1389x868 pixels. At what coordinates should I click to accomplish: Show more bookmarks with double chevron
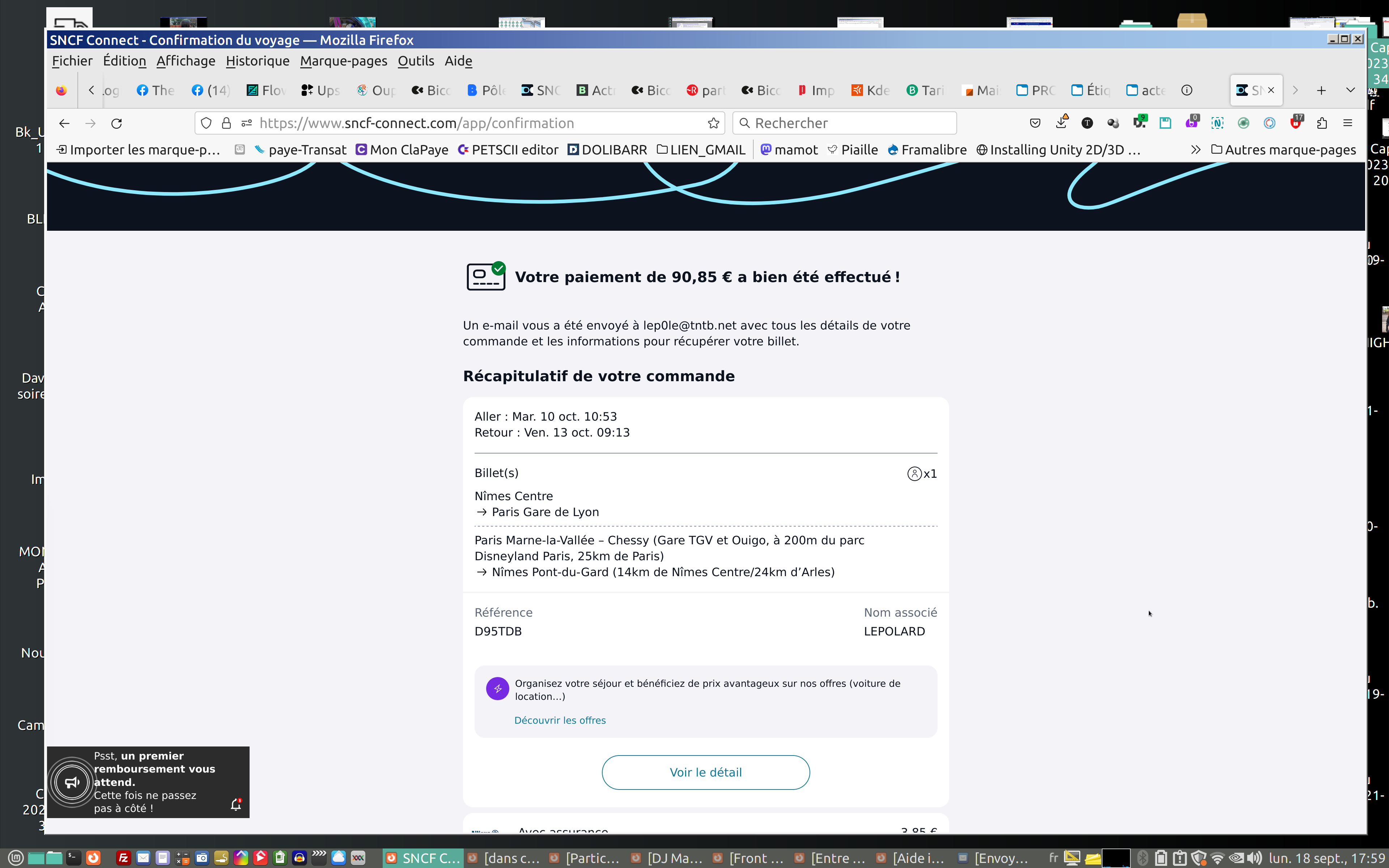point(1195,150)
